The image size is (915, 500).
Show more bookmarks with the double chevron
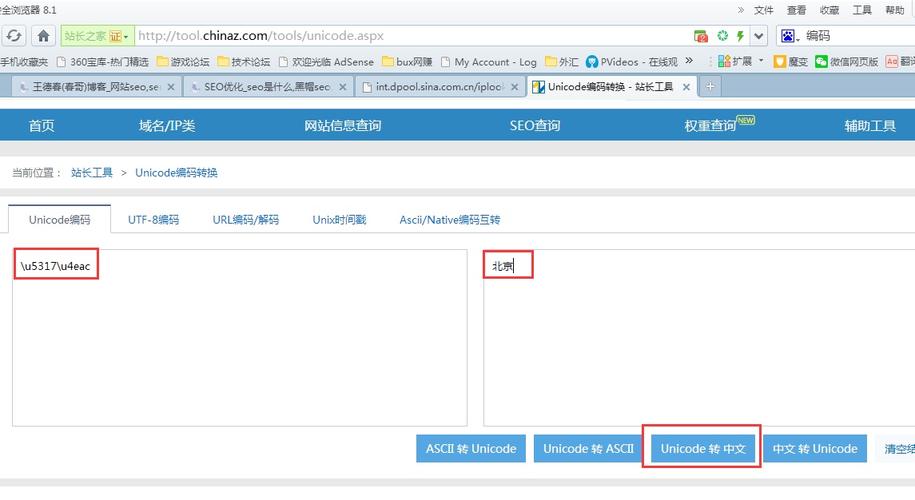(689, 61)
